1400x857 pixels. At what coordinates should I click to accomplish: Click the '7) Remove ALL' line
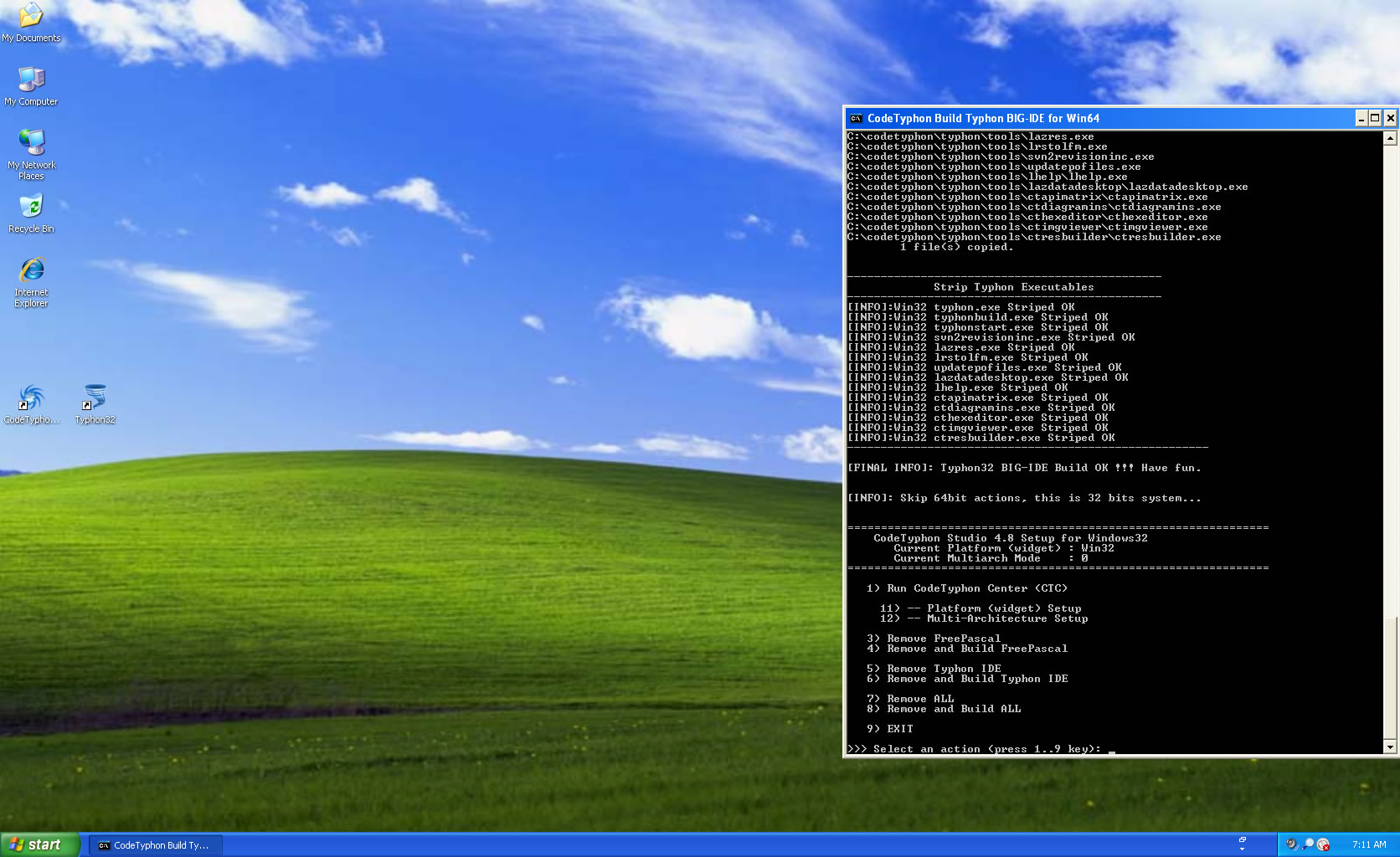[910, 699]
